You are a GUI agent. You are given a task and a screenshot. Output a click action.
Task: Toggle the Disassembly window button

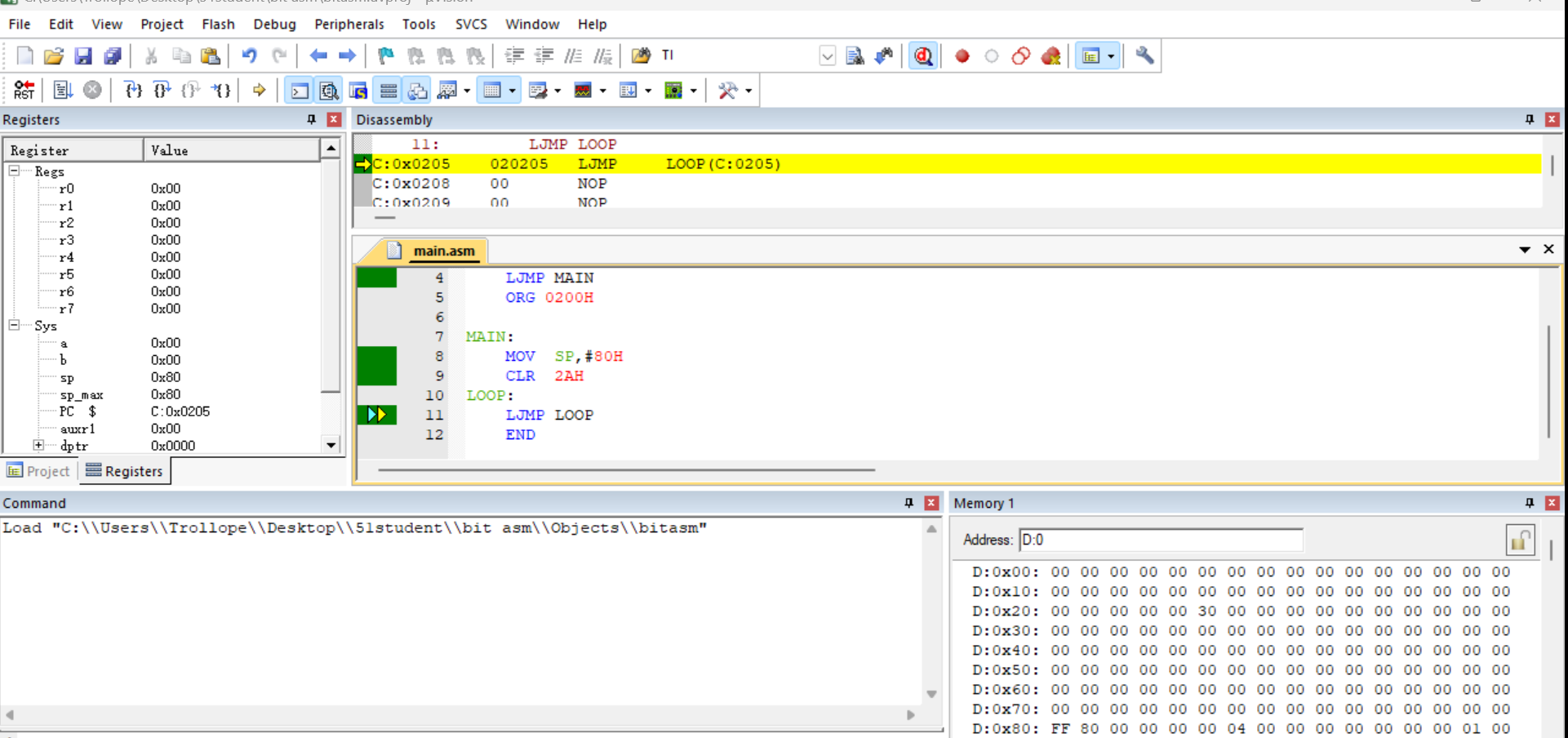tap(329, 90)
